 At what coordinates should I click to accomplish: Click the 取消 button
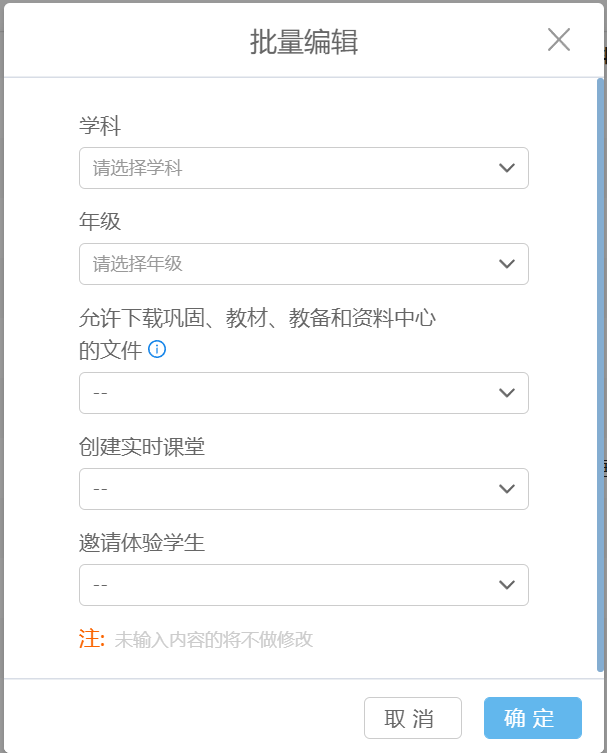point(413,718)
